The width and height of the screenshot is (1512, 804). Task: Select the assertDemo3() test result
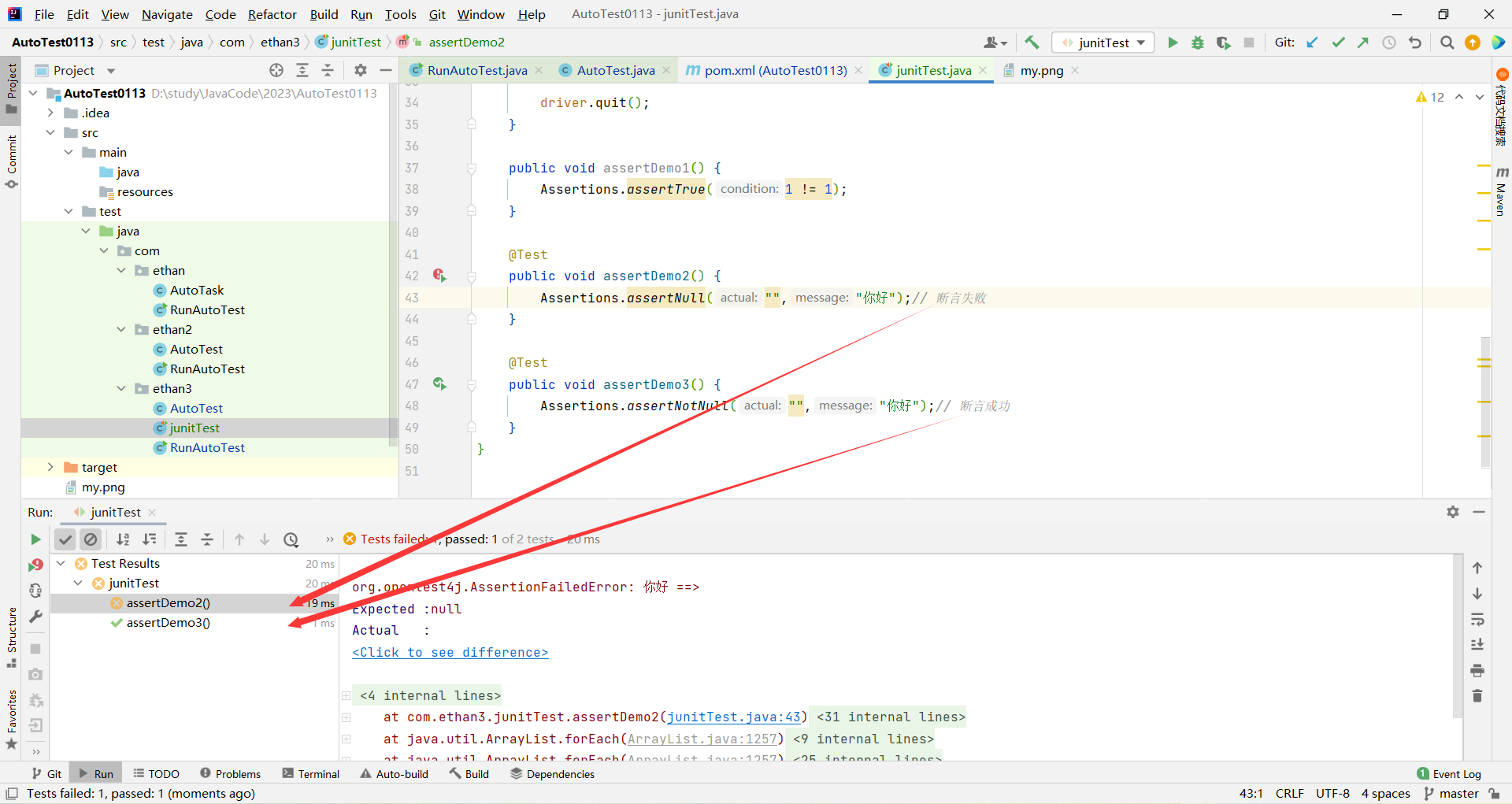(168, 623)
